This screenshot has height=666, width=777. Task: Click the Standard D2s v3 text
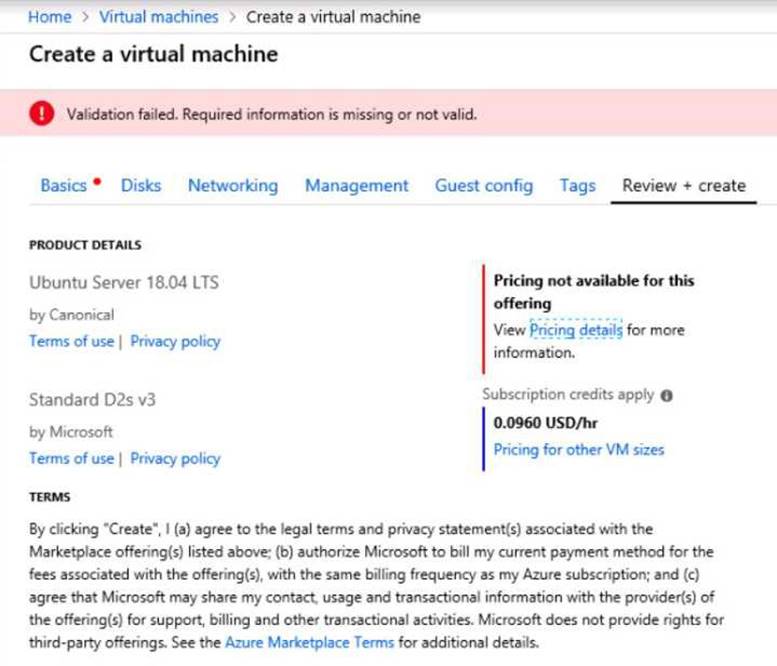point(92,399)
